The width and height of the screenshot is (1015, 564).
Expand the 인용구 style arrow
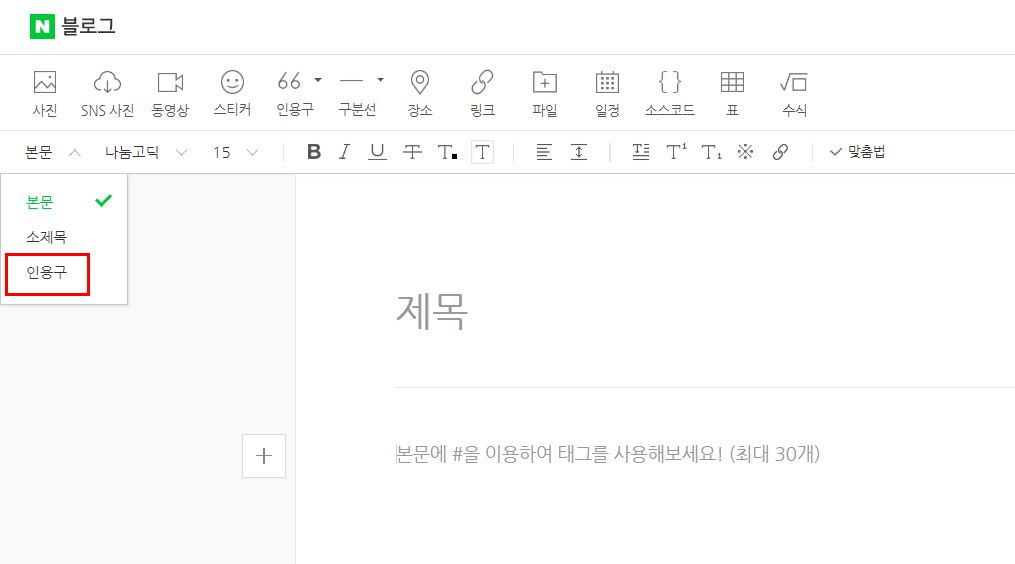(x=318, y=80)
